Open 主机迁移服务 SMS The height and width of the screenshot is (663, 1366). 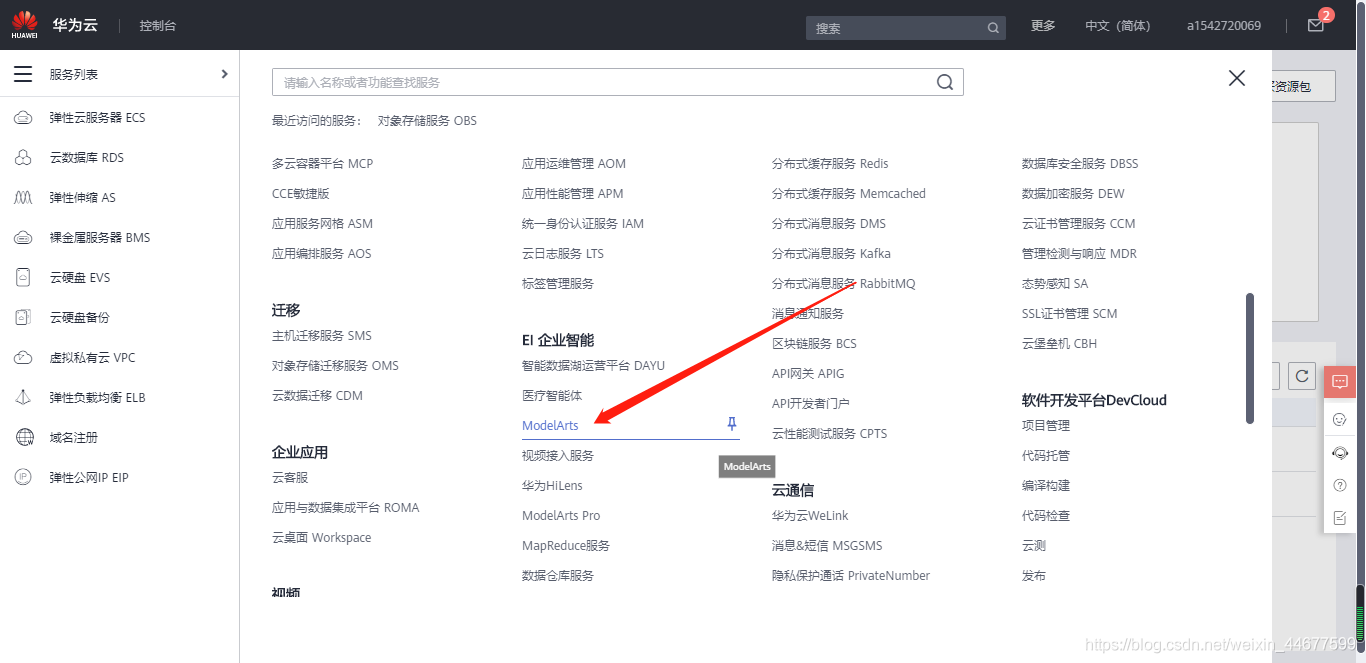point(322,336)
